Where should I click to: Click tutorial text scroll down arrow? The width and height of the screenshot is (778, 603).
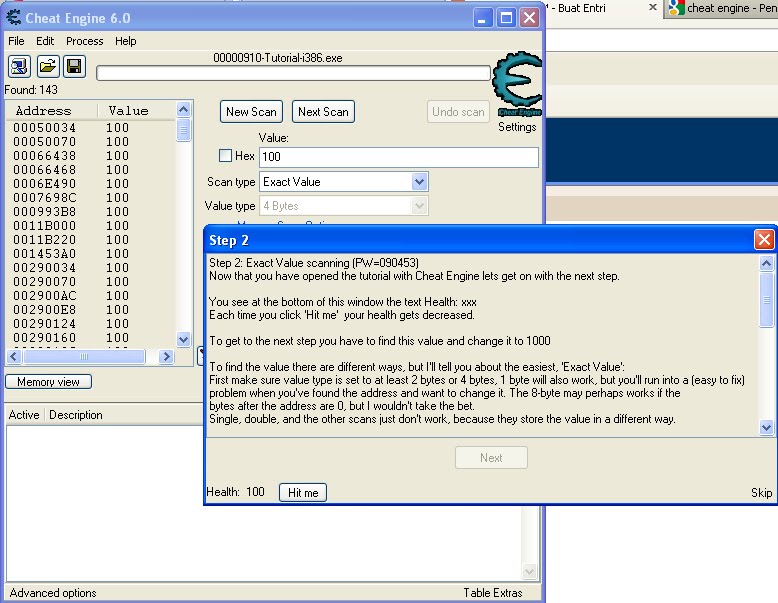click(766, 427)
